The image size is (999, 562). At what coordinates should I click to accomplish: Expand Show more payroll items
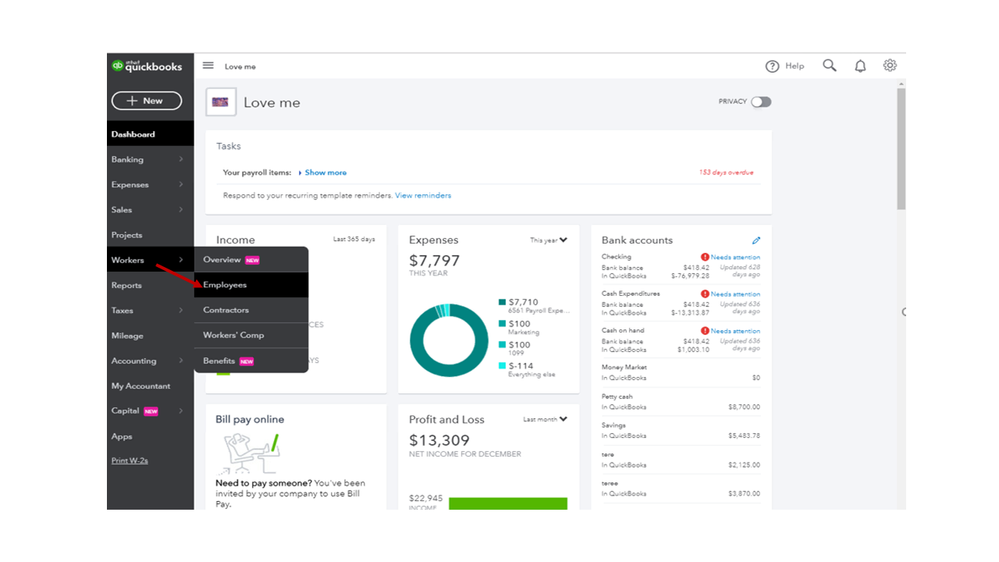coord(323,173)
